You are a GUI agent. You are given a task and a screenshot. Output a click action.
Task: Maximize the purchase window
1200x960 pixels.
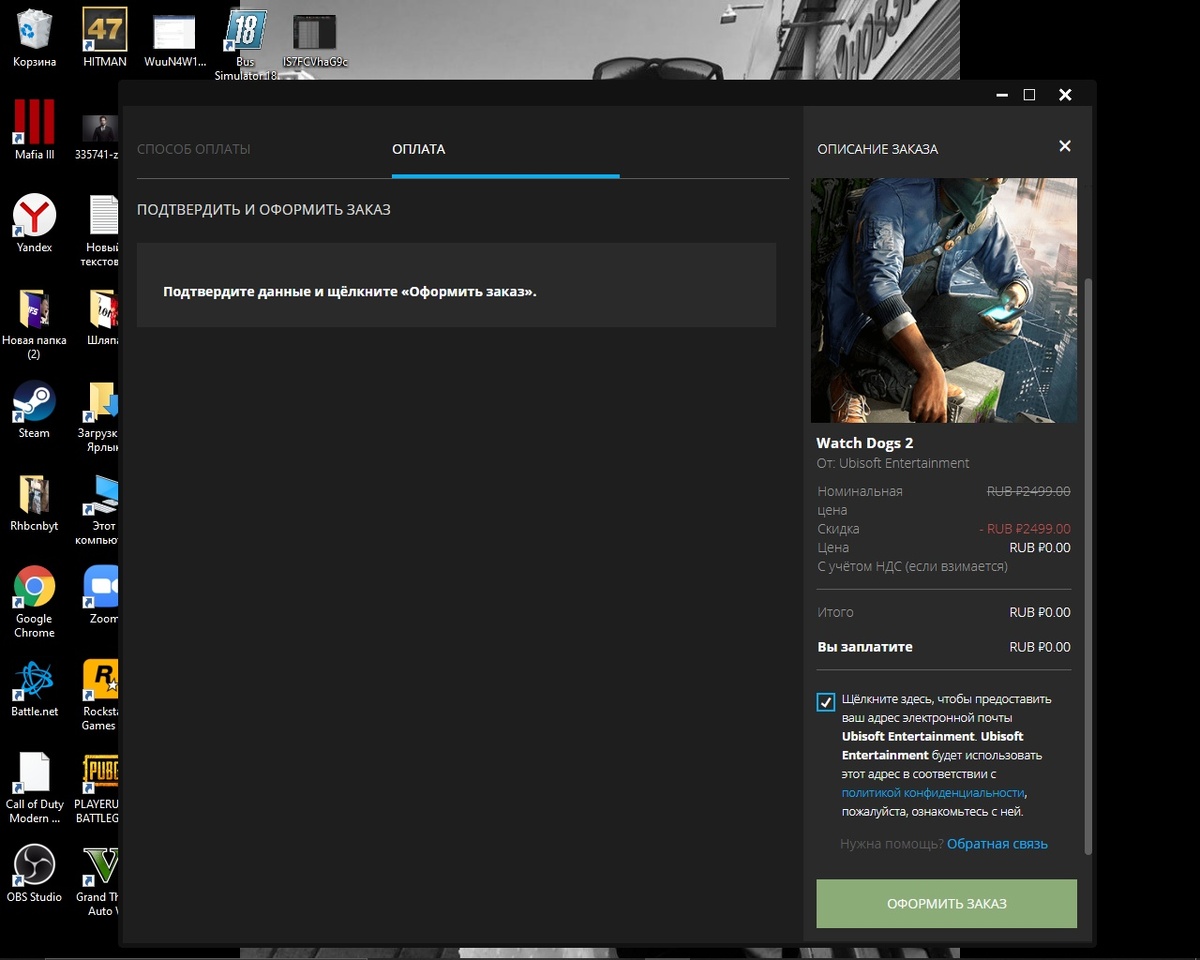[1029, 95]
